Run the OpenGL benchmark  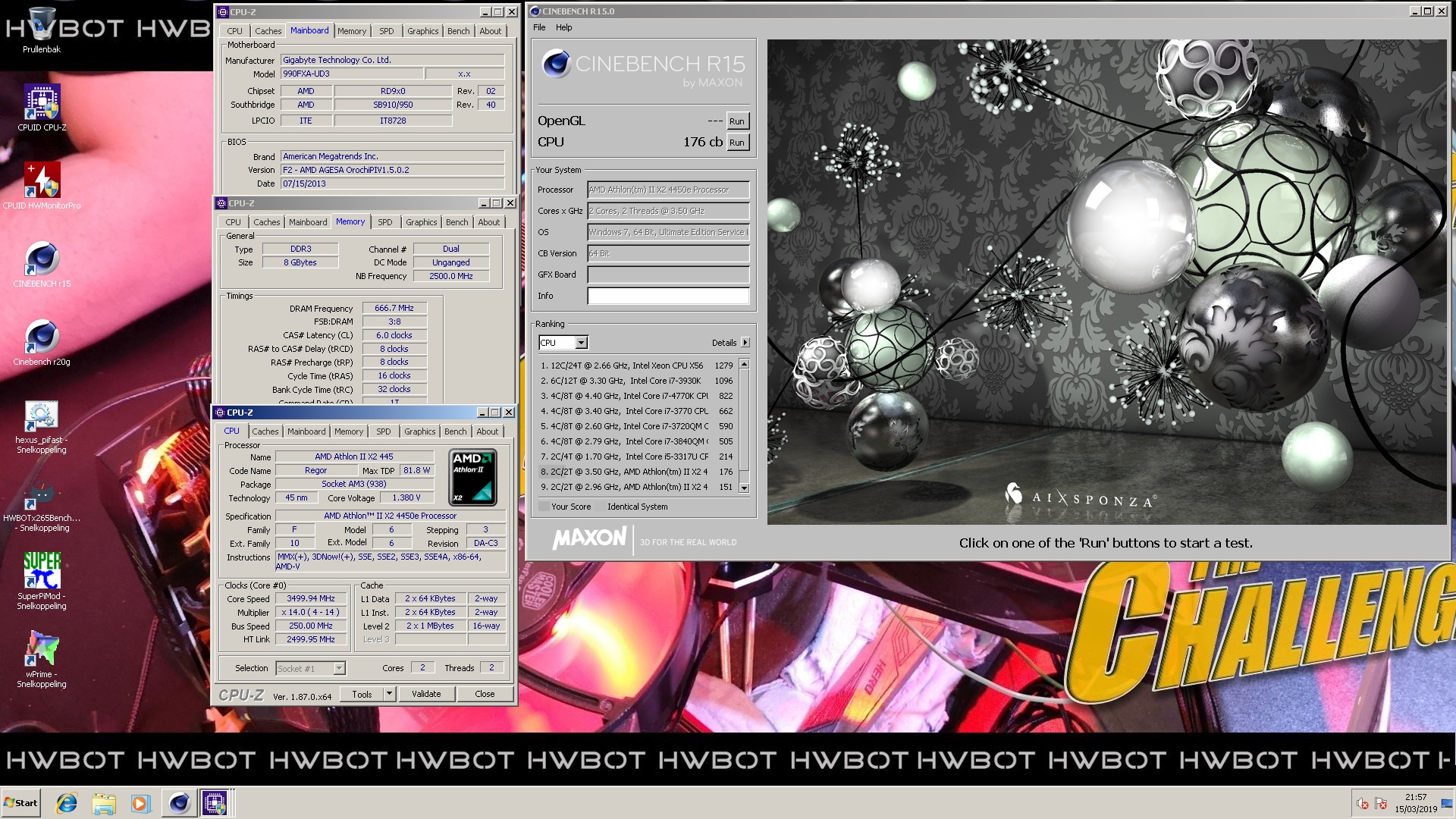pyautogui.click(x=737, y=121)
